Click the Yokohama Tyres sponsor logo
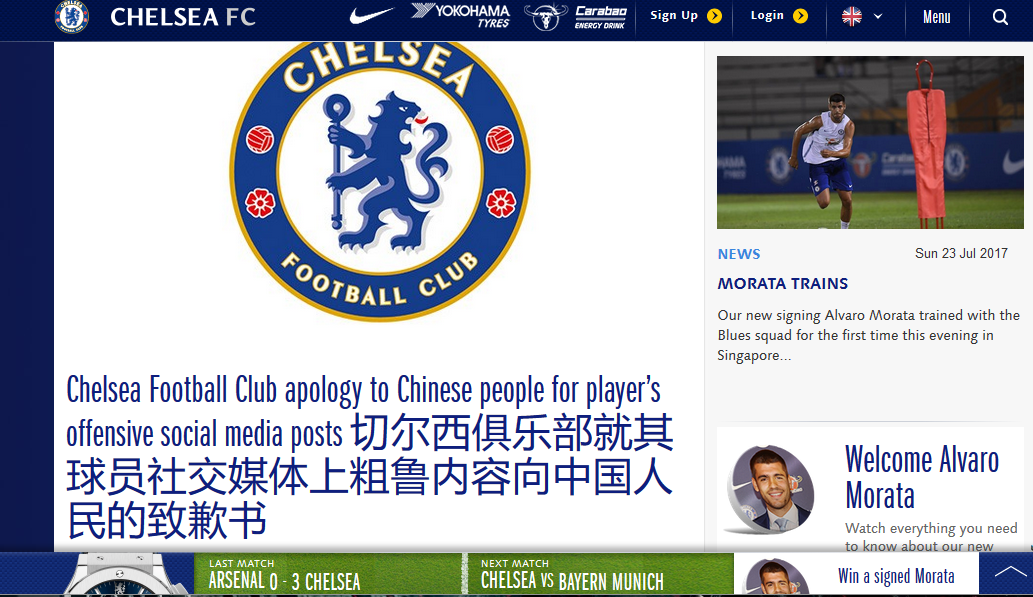The height and width of the screenshot is (597, 1033). [461, 15]
